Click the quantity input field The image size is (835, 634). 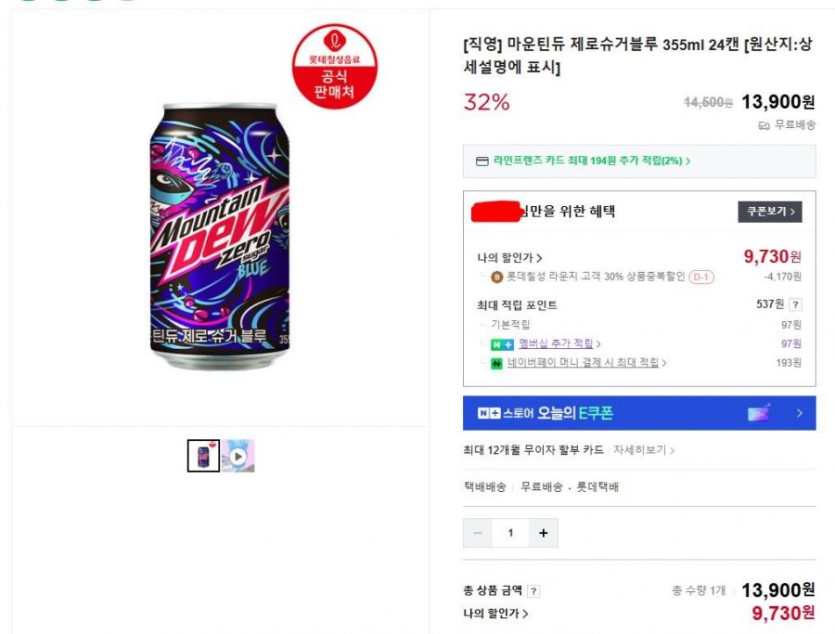pyautogui.click(x=510, y=533)
